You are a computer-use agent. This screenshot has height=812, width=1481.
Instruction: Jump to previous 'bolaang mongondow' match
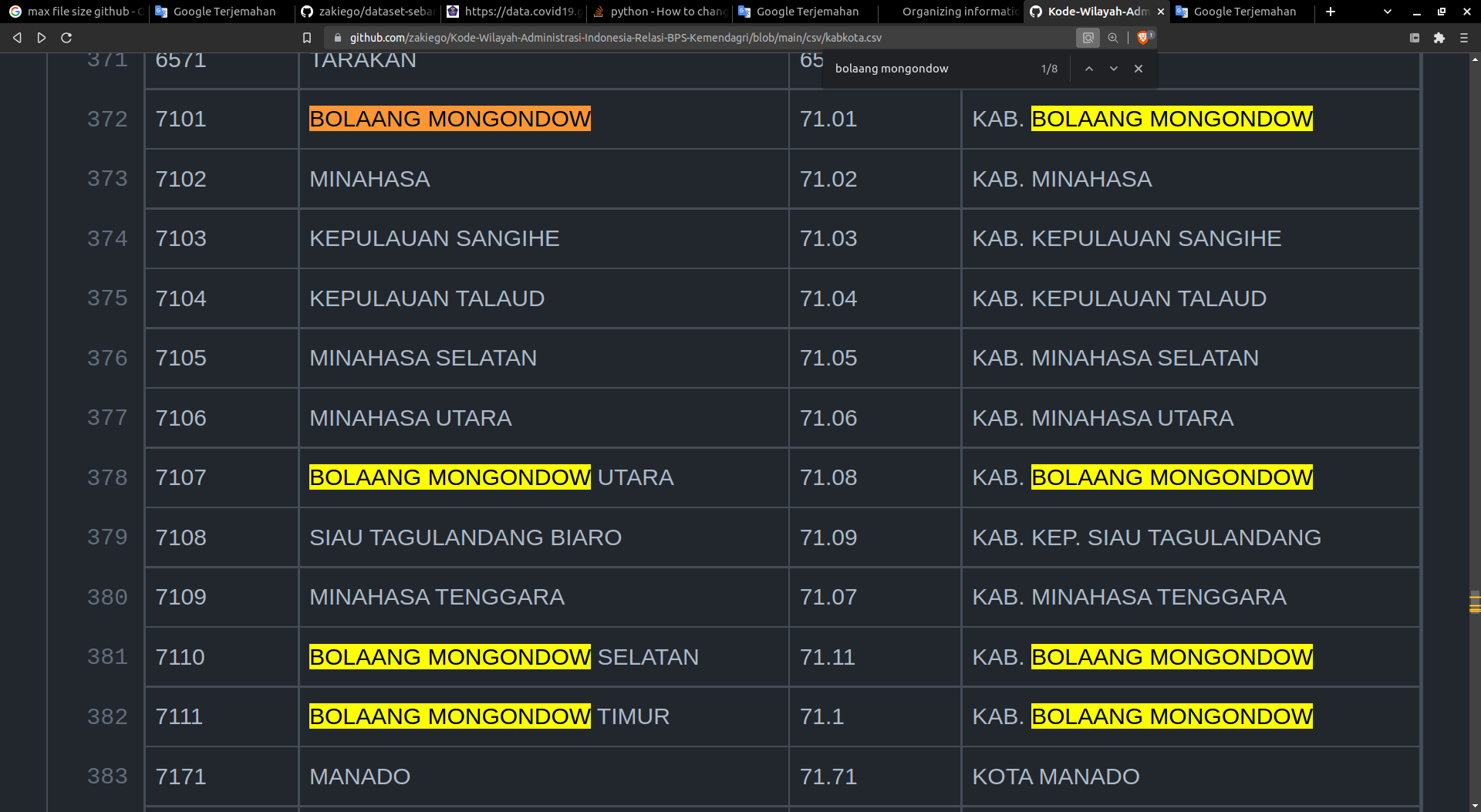coord(1089,69)
